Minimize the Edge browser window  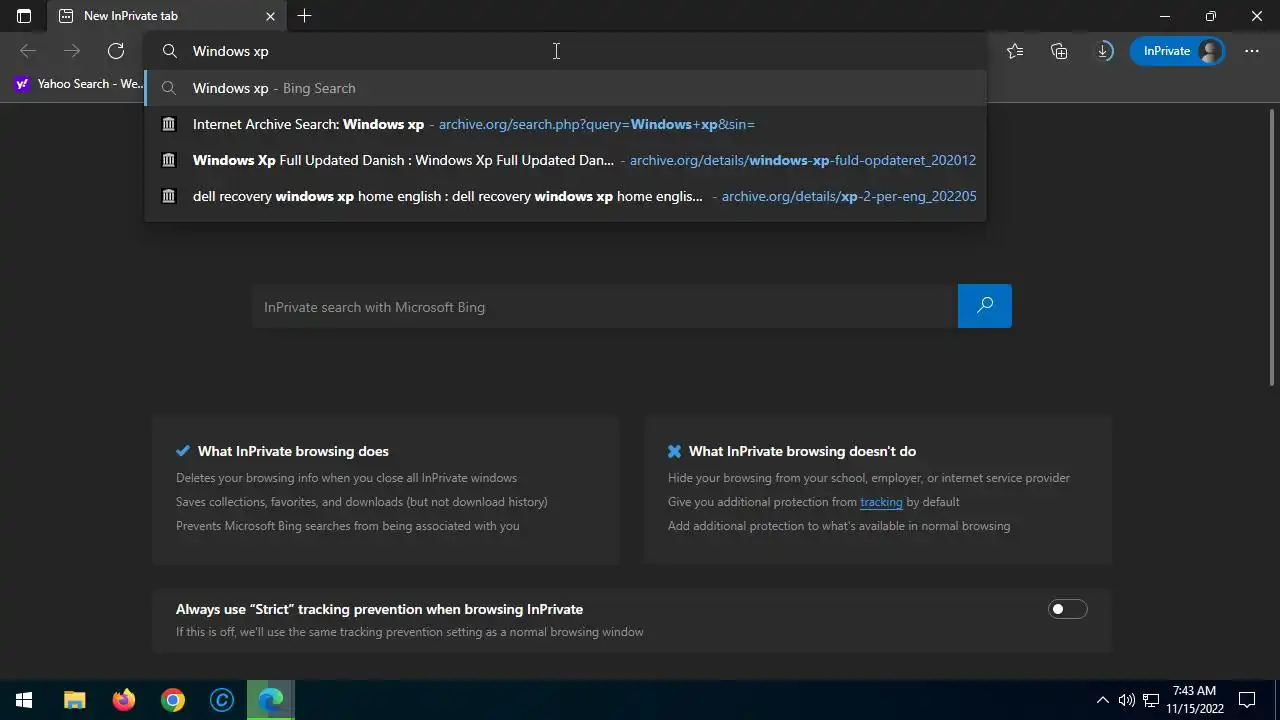coord(1165,16)
